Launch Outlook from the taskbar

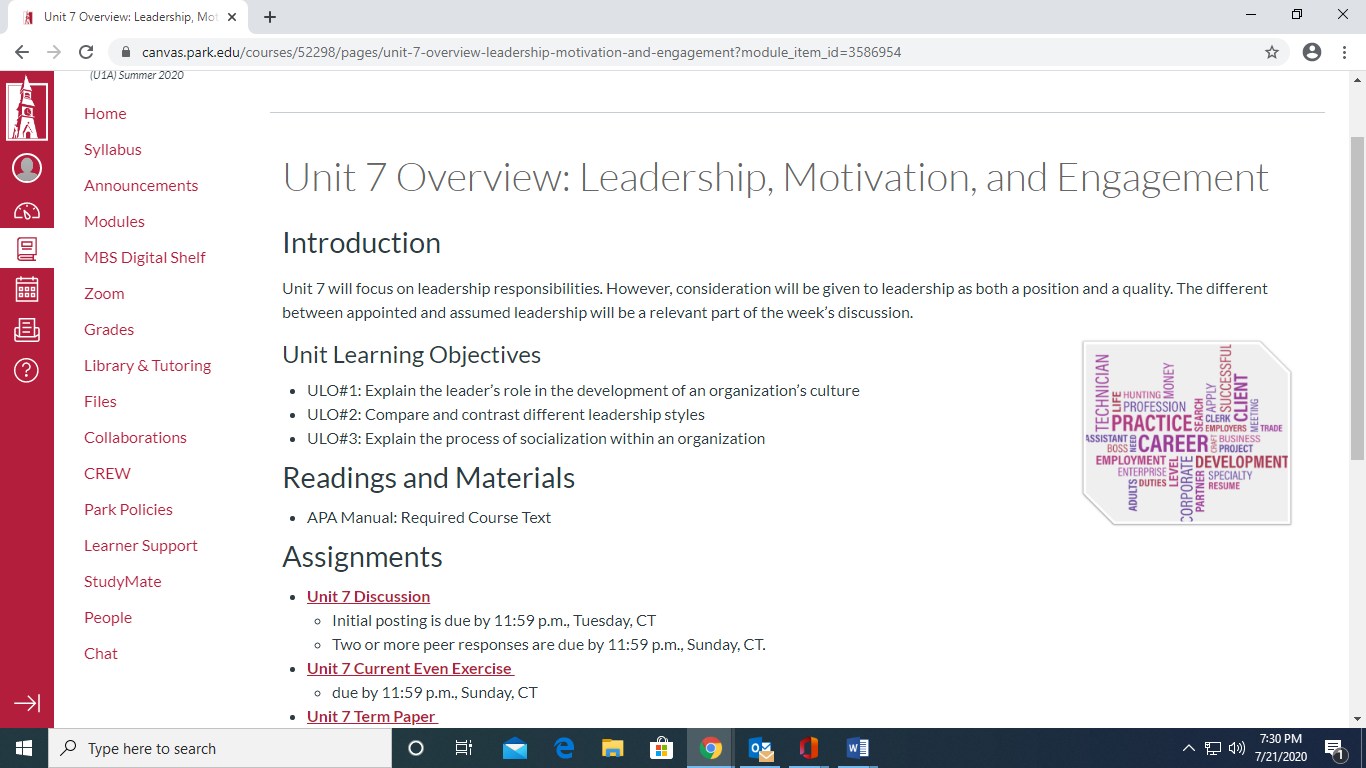point(760,748)
